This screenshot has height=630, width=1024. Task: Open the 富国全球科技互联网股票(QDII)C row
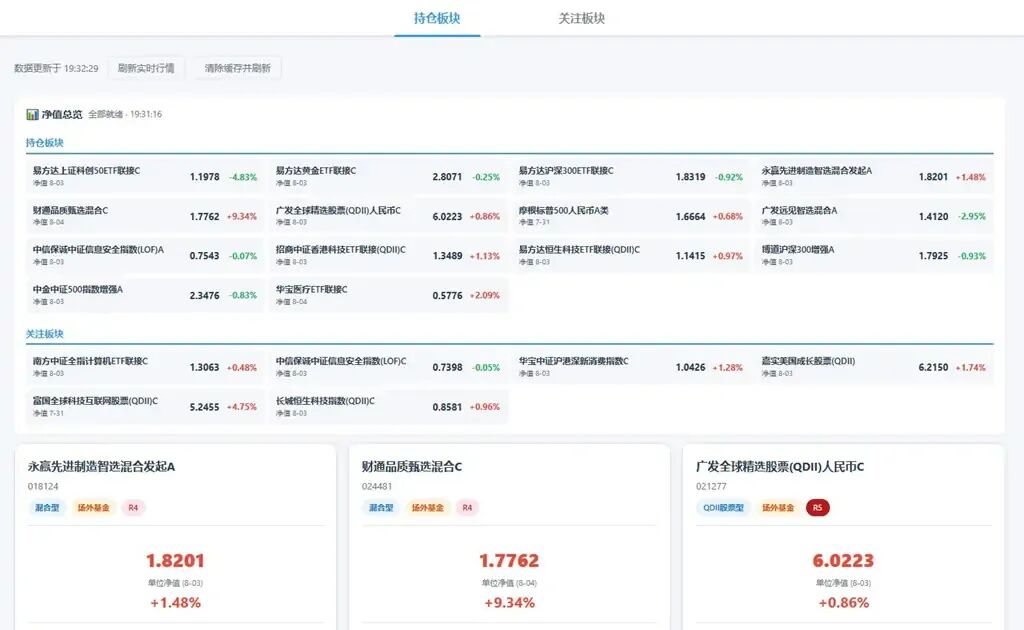point(145,406)
